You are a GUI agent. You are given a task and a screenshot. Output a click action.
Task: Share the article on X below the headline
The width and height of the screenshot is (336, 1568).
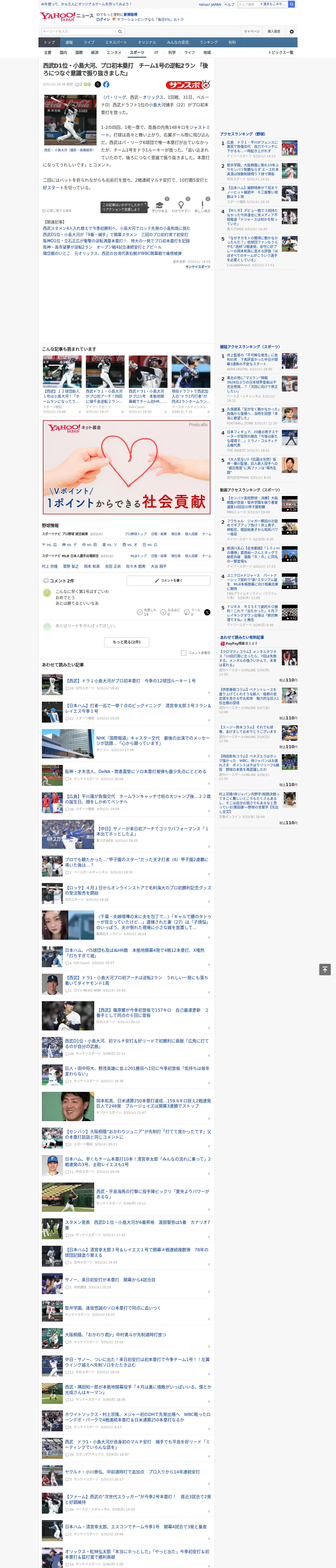[x=98, y=85]
